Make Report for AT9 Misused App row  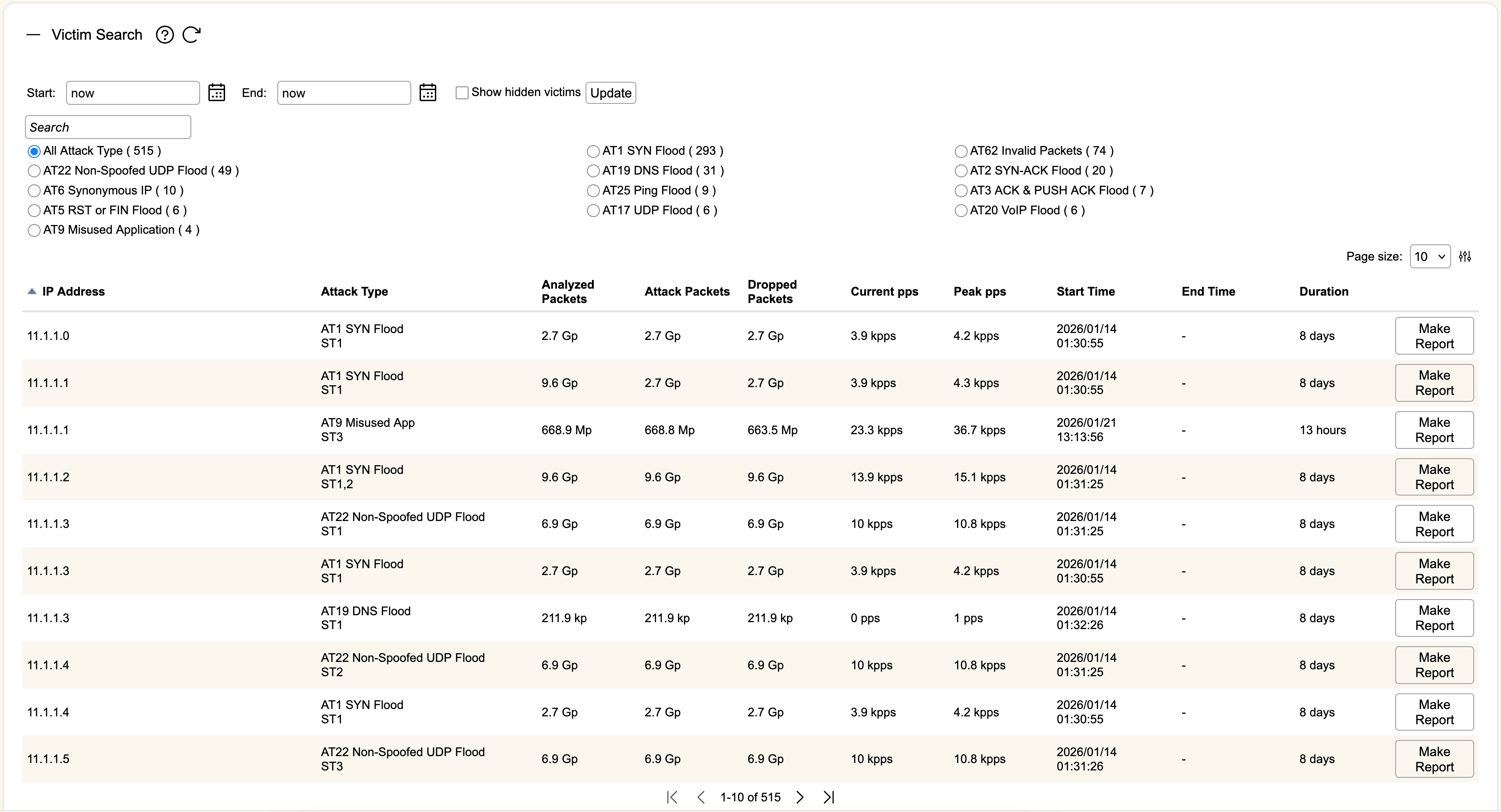[1434, 430]
